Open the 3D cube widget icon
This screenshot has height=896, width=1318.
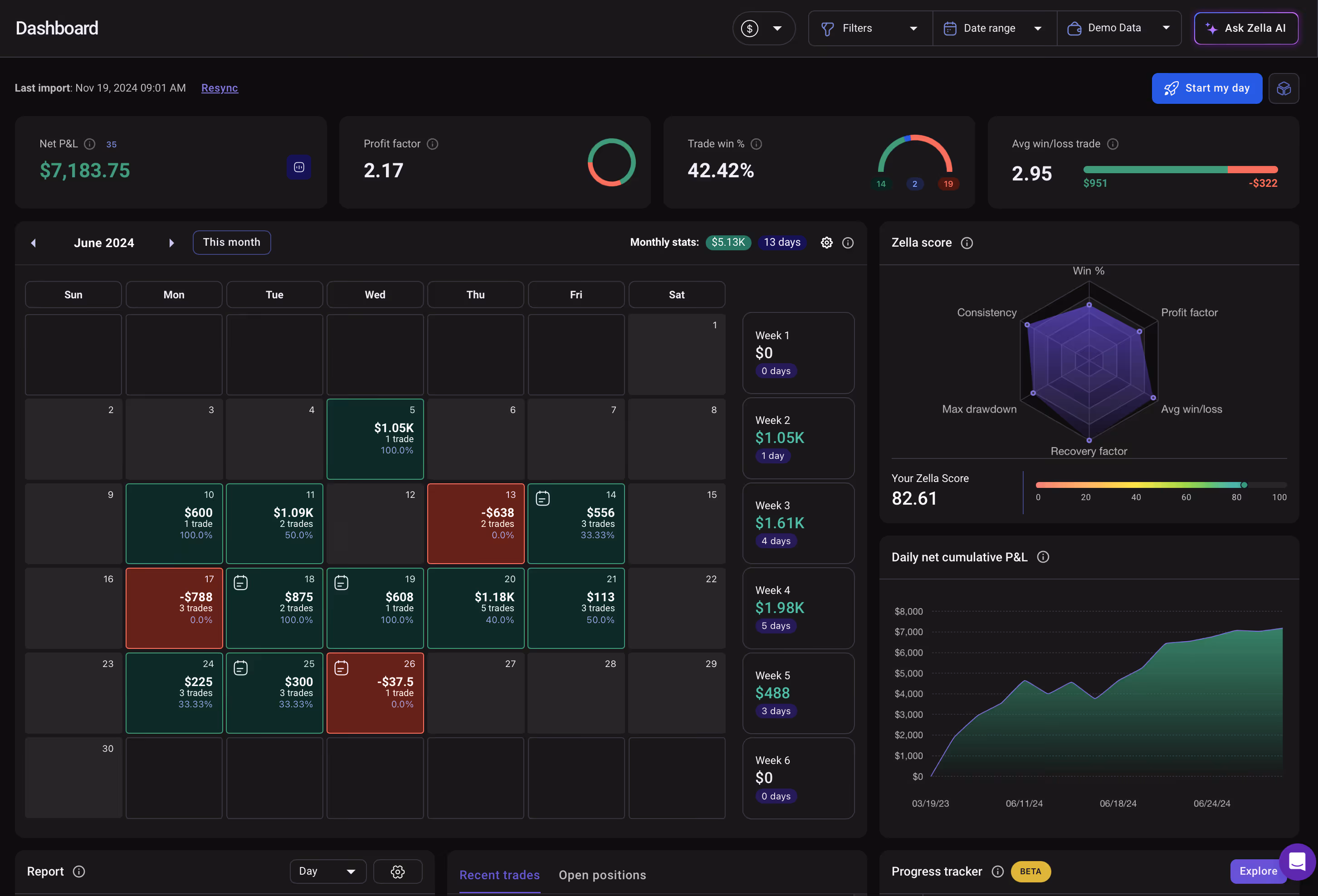pyautogui.click(x=1284, y=88)
